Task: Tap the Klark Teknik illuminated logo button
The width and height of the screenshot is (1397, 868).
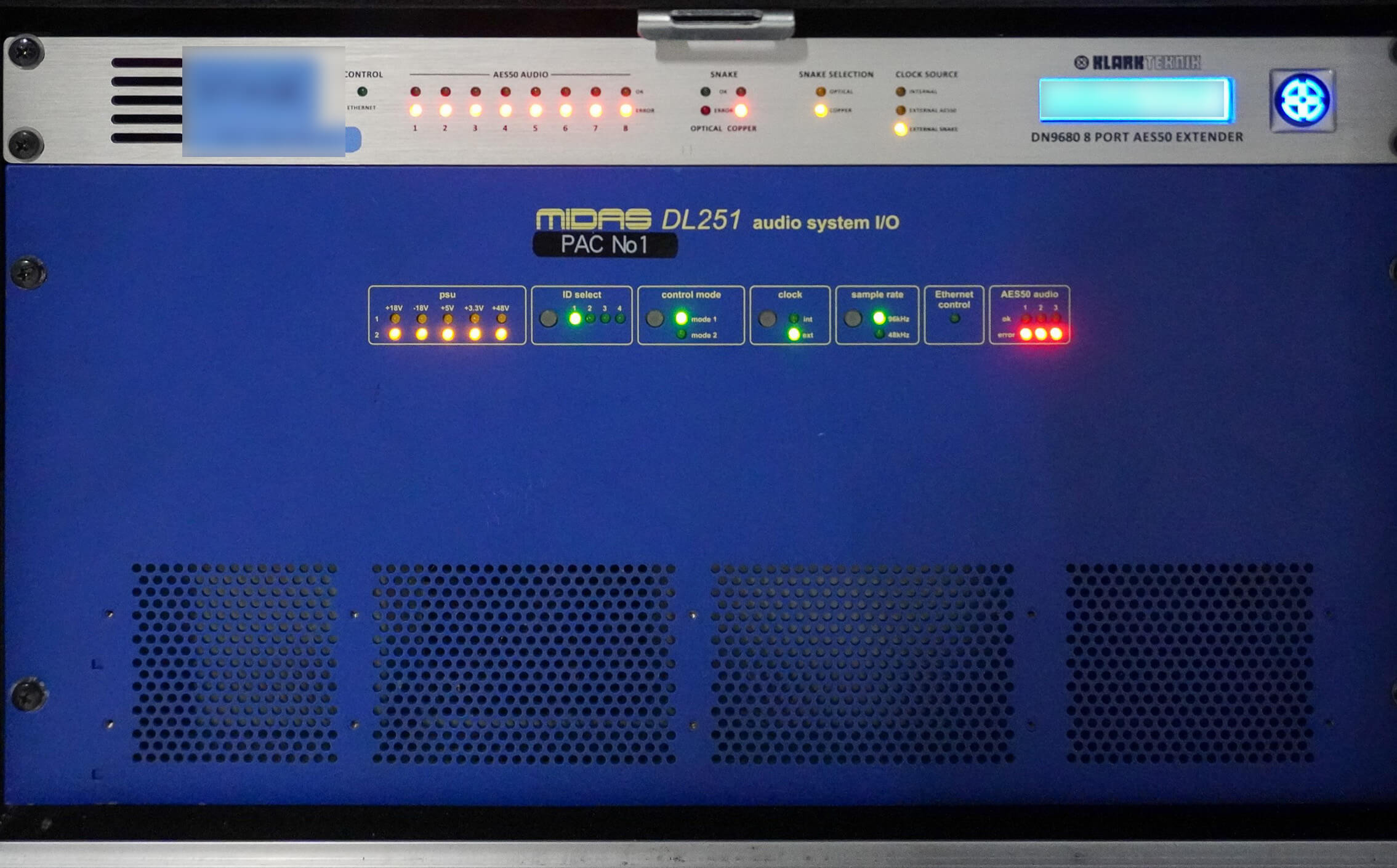Action: [1302, 100]
